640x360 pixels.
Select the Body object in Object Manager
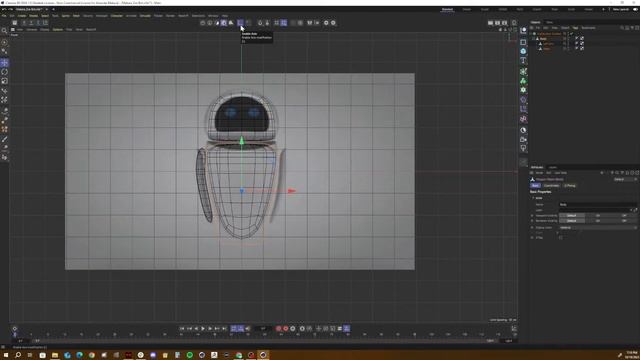coord(543,39)
